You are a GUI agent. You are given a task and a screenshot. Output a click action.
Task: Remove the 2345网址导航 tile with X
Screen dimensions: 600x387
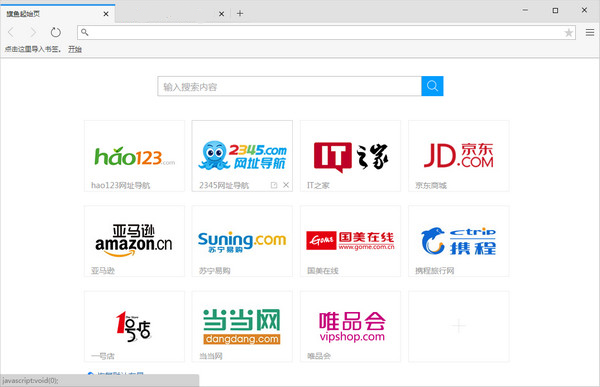[x=286, y=185]
